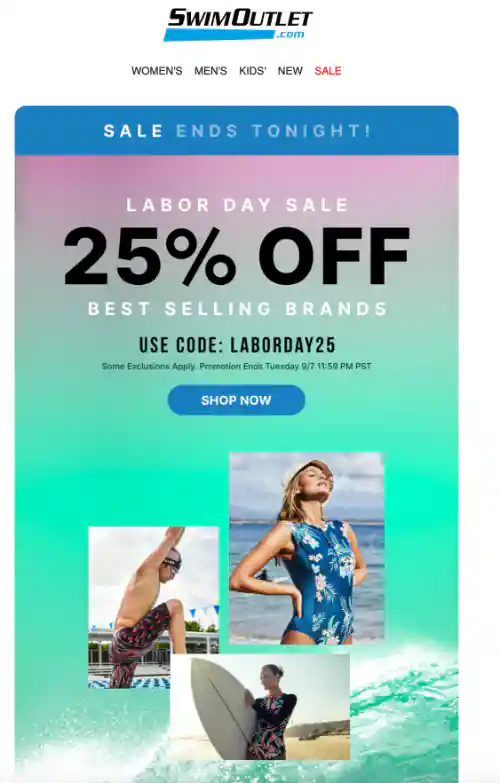The height and width of the screenshot is (783, 500).
Task: Open the WOMEN'S category
Action: point(157,71)
